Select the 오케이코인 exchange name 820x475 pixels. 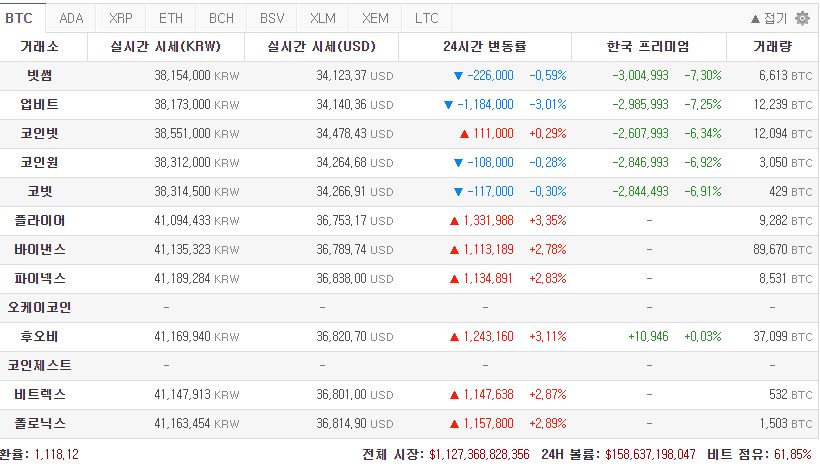[x=40, y=308]
